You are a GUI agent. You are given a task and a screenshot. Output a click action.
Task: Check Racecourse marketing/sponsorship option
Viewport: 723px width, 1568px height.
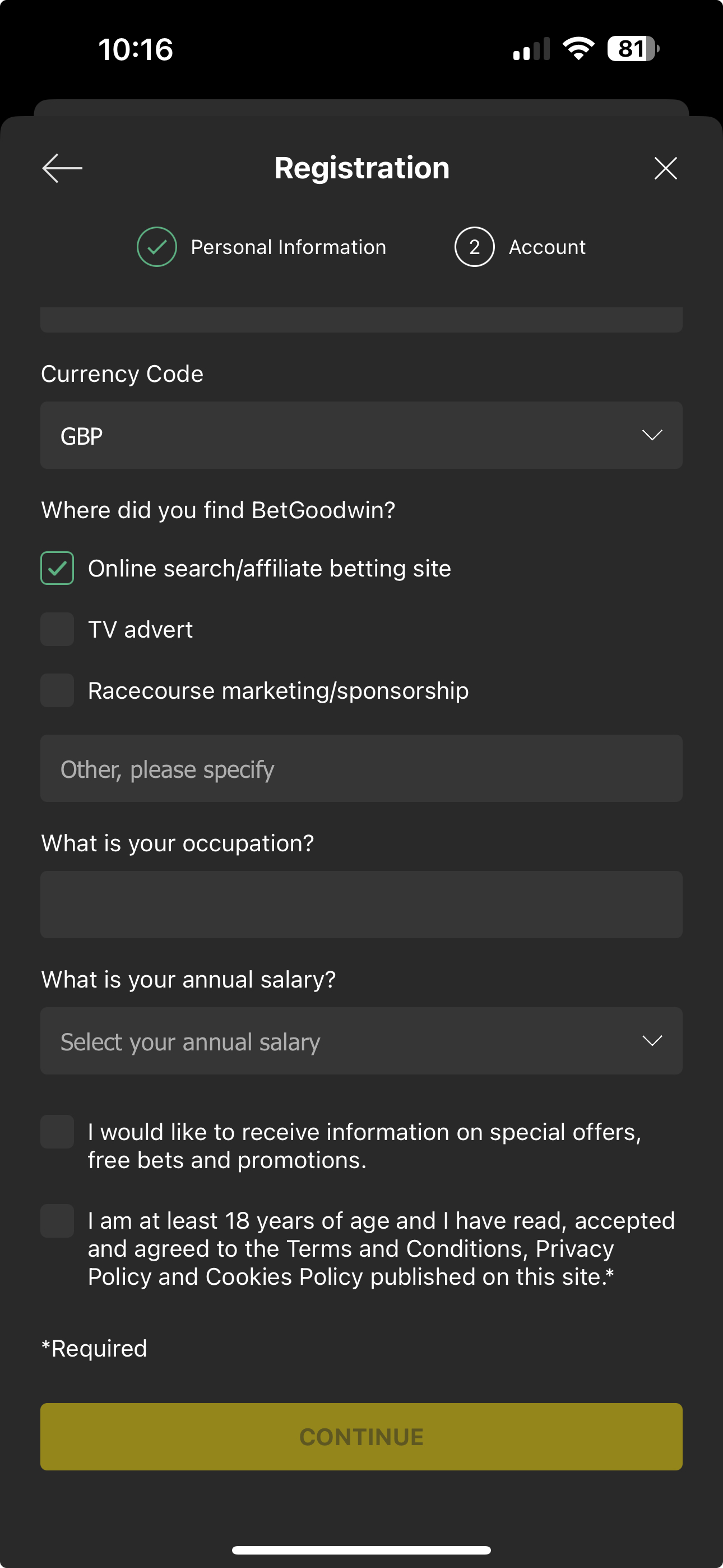[x=57, y=690]
